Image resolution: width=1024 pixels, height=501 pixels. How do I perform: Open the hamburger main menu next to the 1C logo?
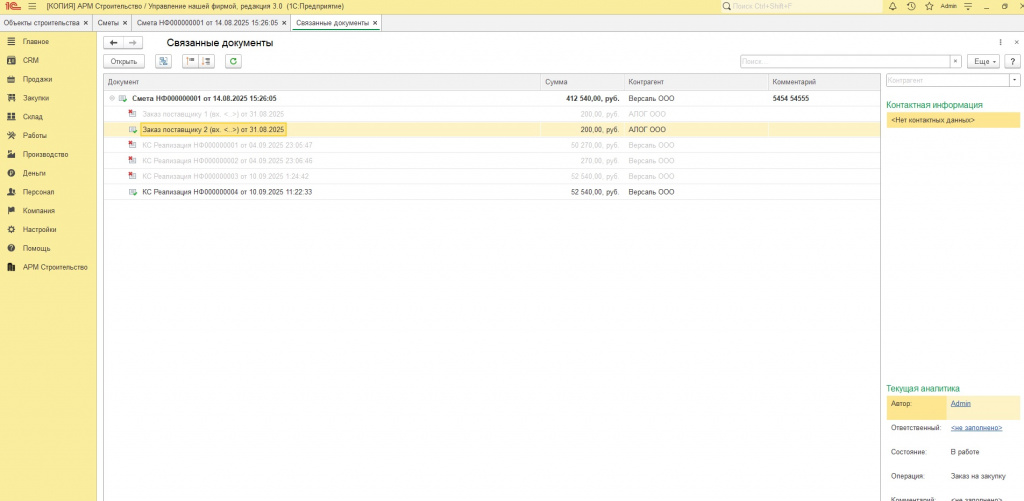[32, 6]
